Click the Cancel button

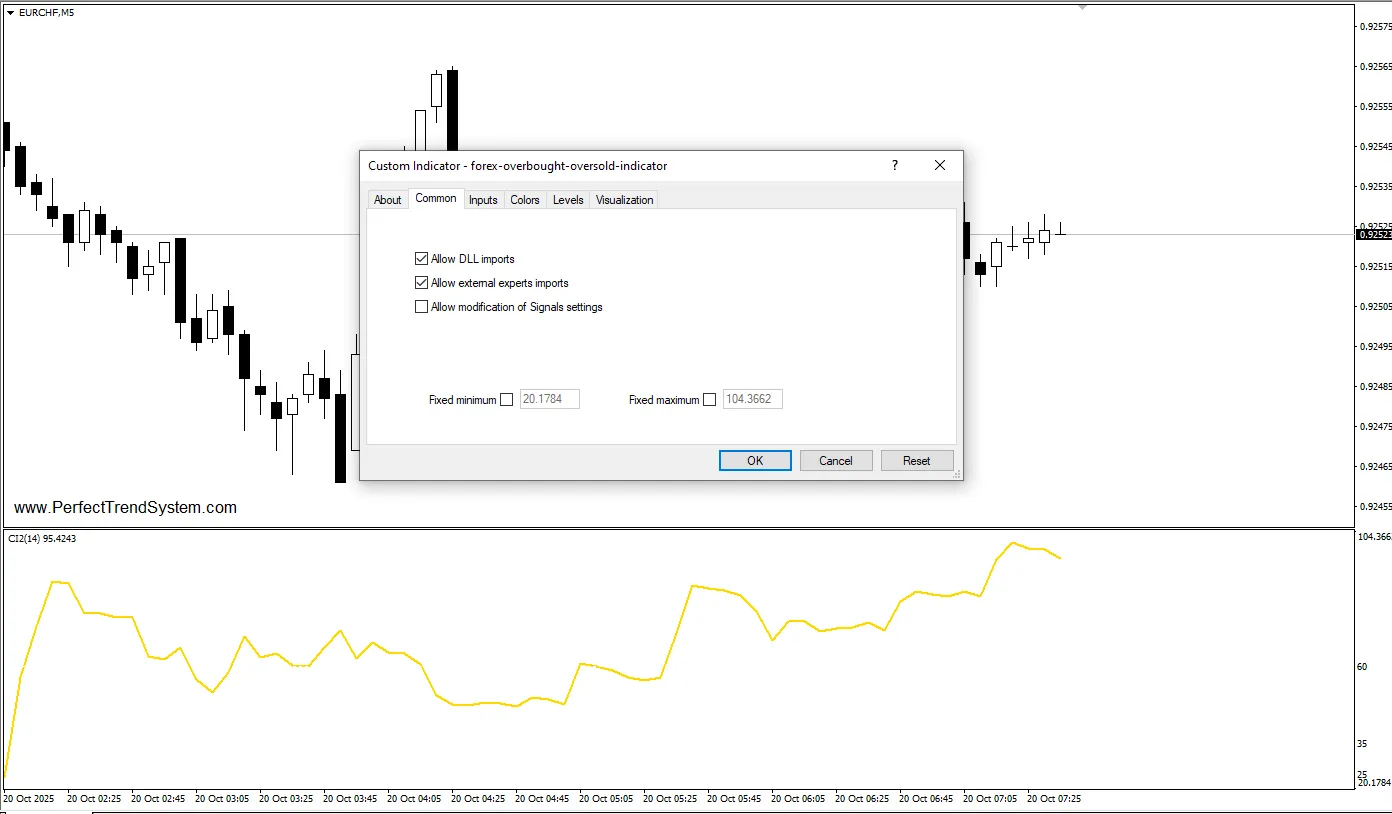pos(836,460)
